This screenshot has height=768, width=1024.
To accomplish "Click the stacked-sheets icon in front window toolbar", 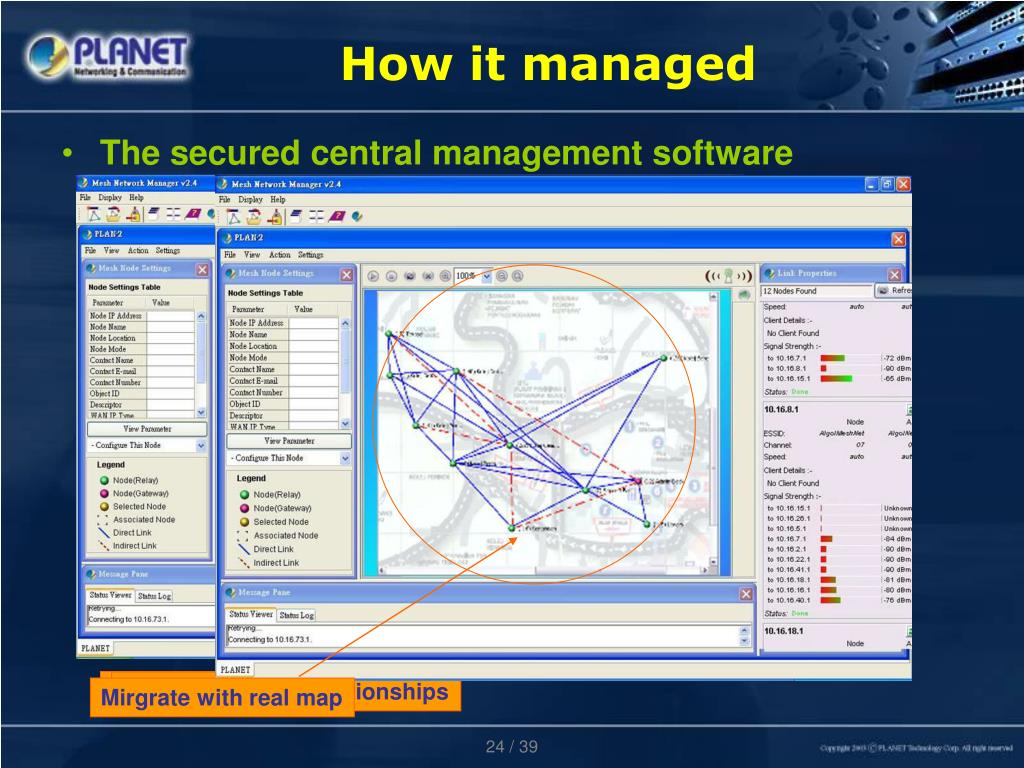I will coord(295,217).
